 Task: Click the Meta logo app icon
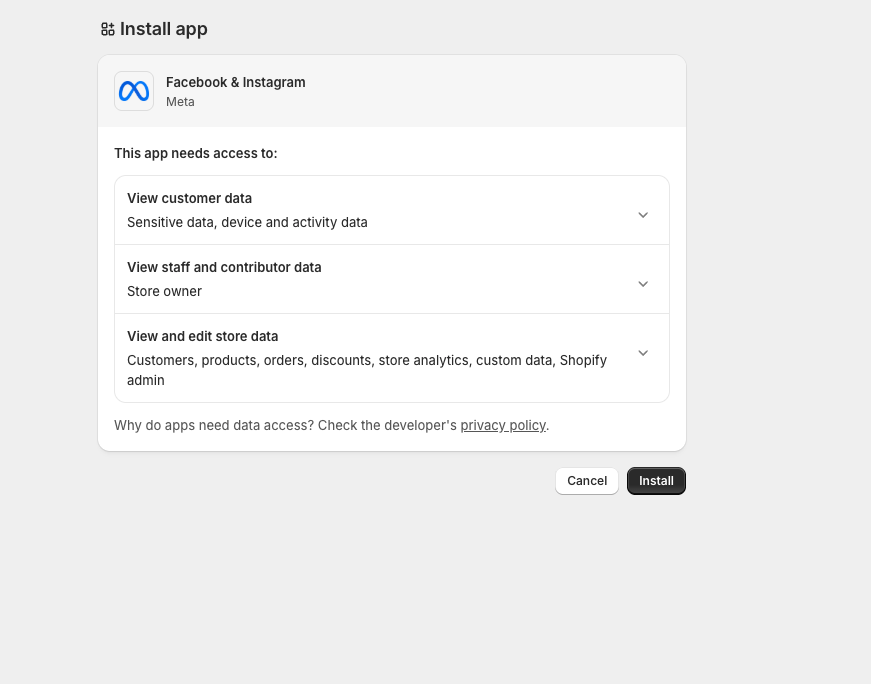pyautogui.click(x=134, y=91)
